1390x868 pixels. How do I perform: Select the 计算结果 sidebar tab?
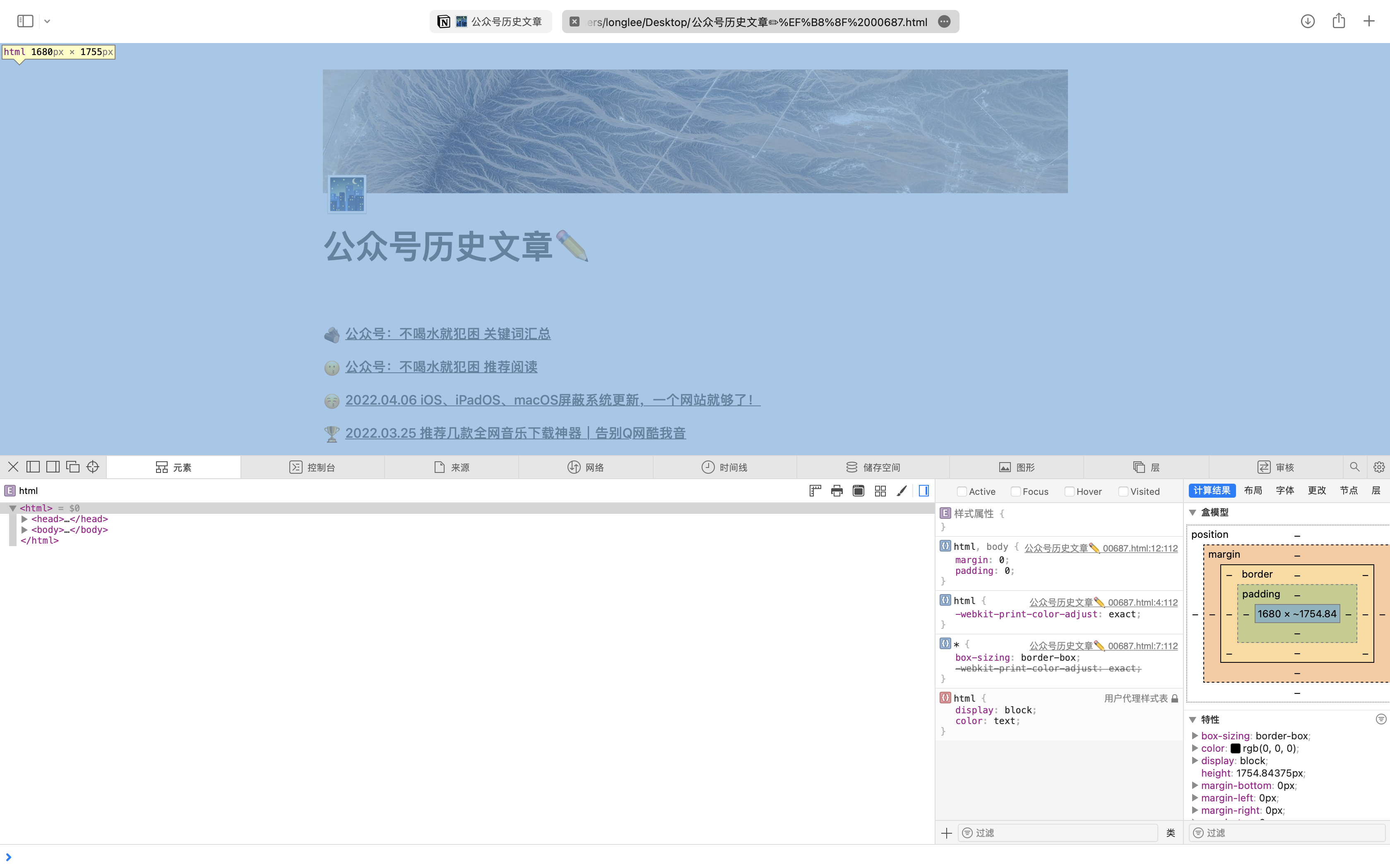[x=1212, y=491]
